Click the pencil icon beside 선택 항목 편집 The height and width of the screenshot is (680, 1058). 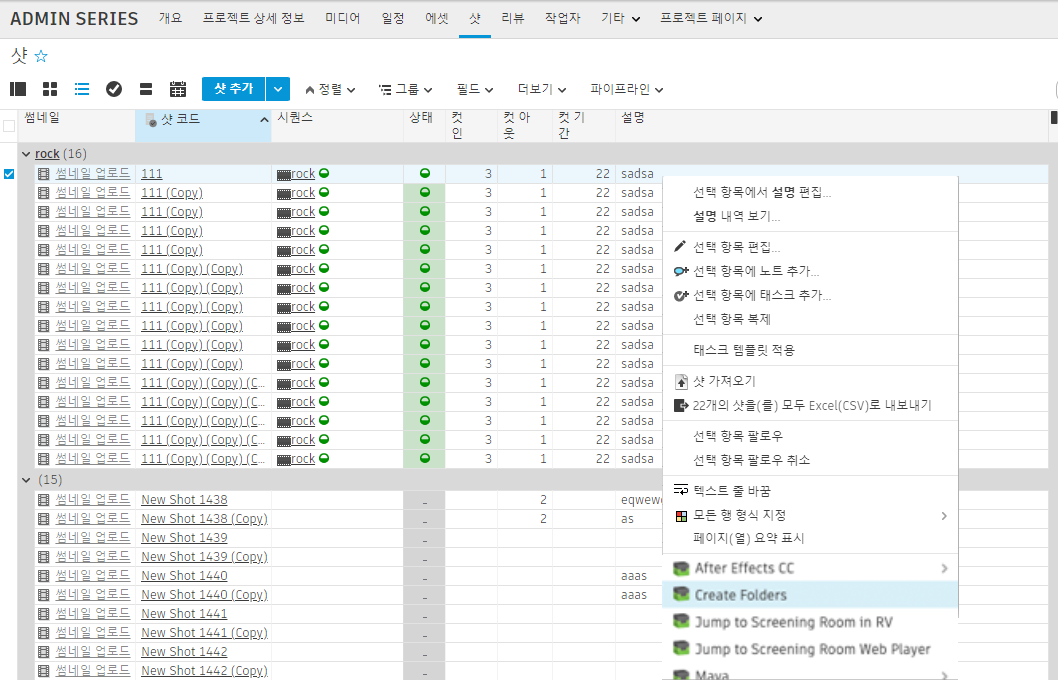click(x=680, y=246)
